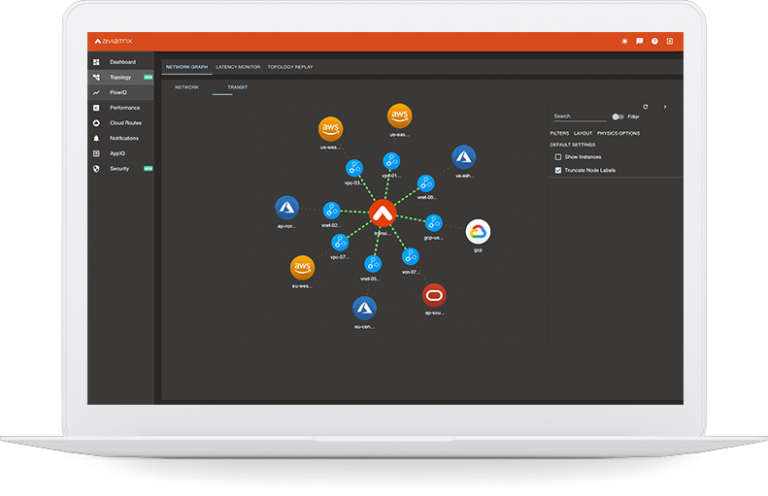Click the vnet-02 gateway node

point(332,211)
